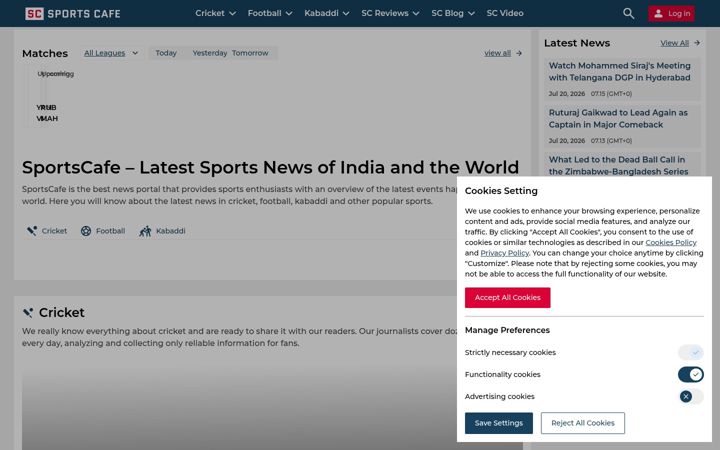Click Latest News View All link
720x450 pixels.
(x=675, y=43)
